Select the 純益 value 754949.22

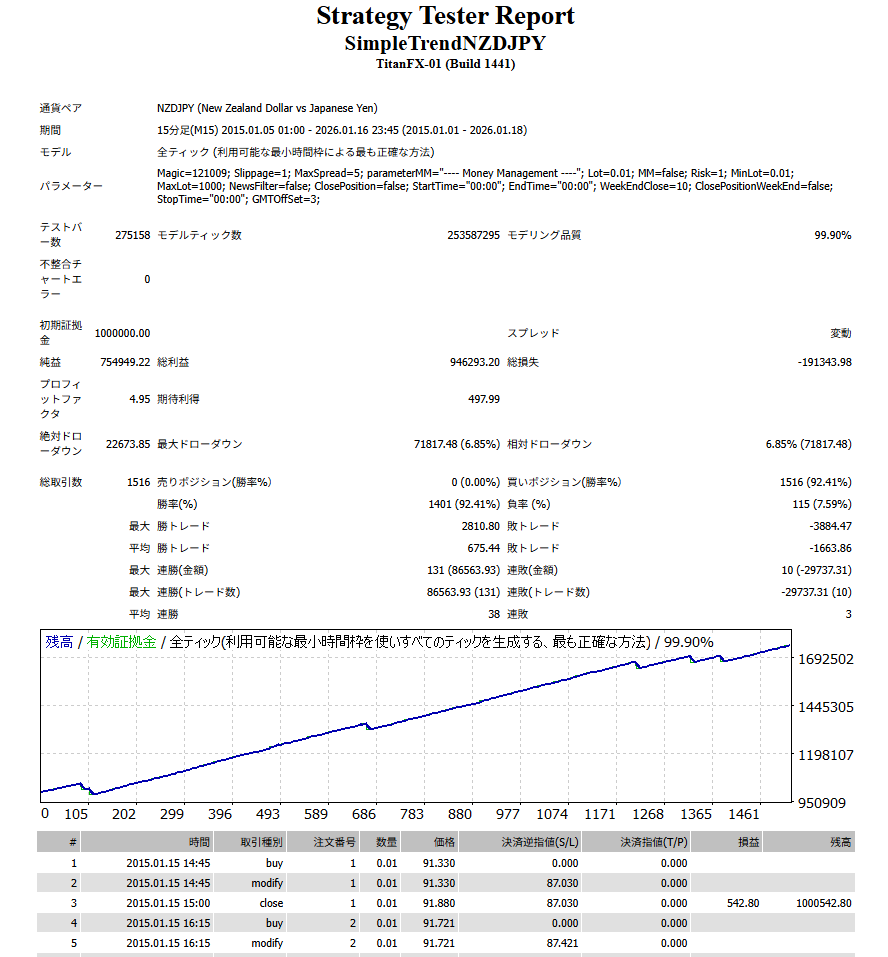click(125, 362)
